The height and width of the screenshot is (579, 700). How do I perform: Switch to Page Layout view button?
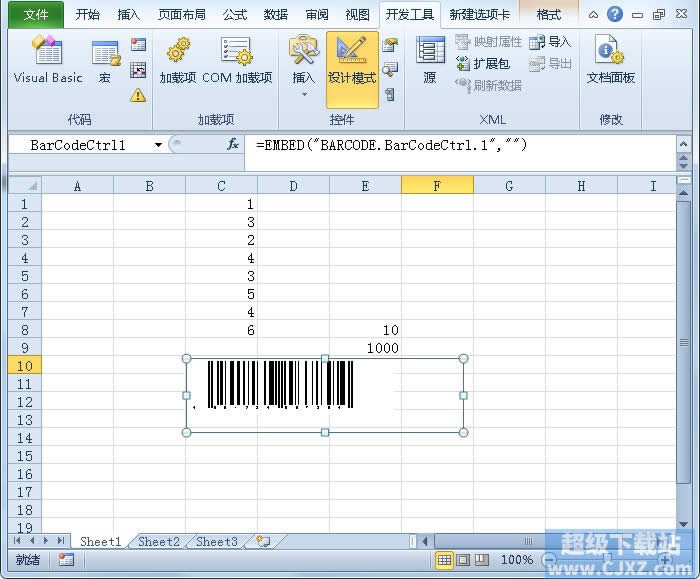[463, 560]
